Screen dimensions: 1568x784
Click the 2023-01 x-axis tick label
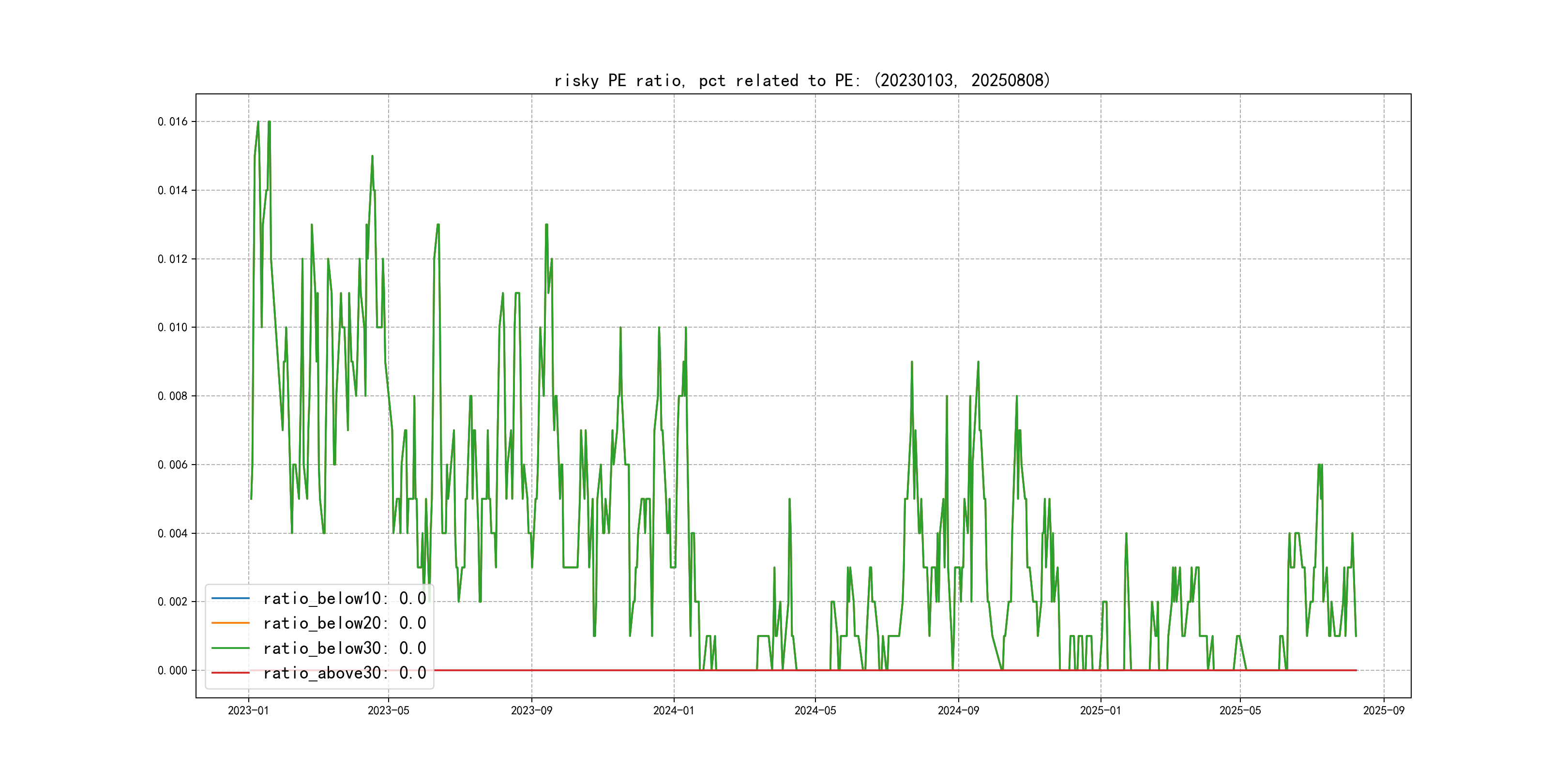point(248,710)
